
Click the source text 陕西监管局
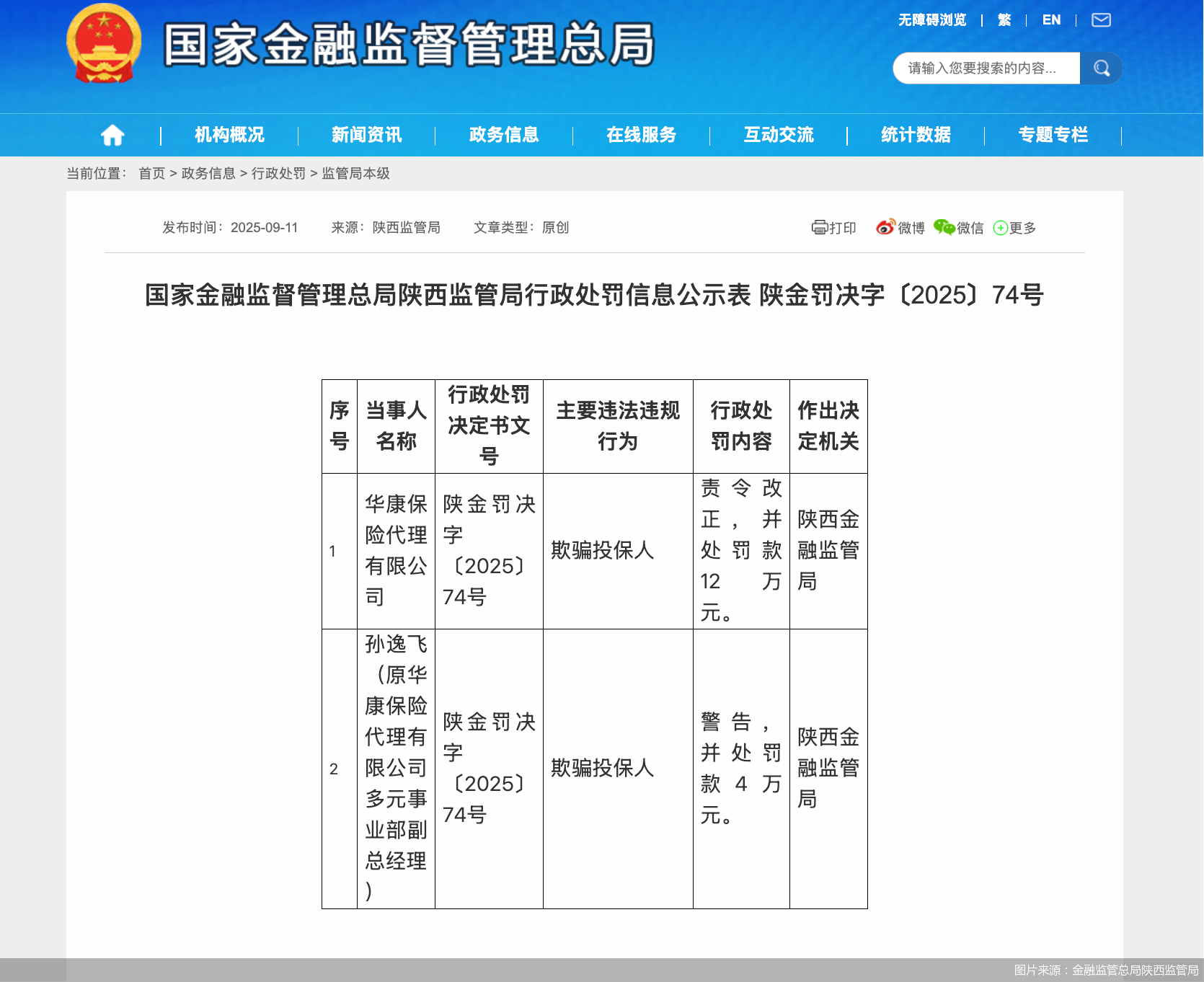(x=406, y=228)
